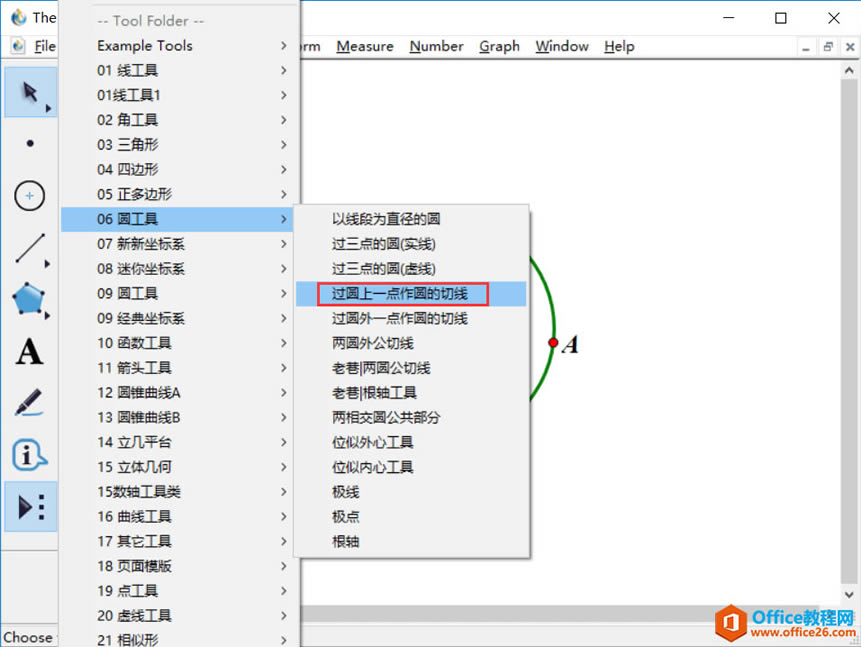861x647 pixels.
Task: Minimize the inner document window
Action: 806,47
